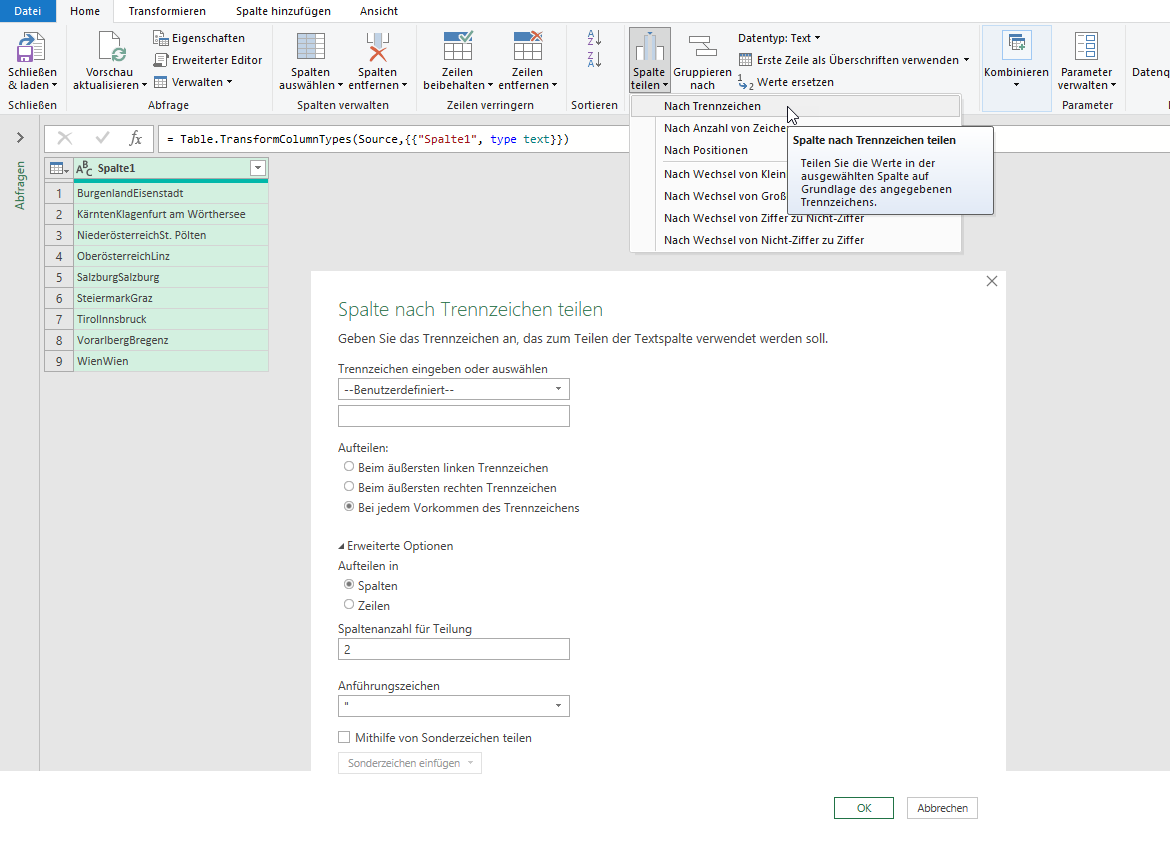1170x847 pixels.
Task: Click the OK button in the dialog
Action: [863, 807]
